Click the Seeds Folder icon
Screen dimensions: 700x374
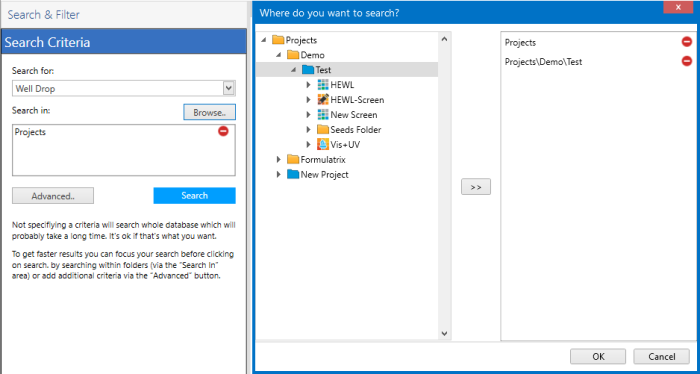pos(323,129)
